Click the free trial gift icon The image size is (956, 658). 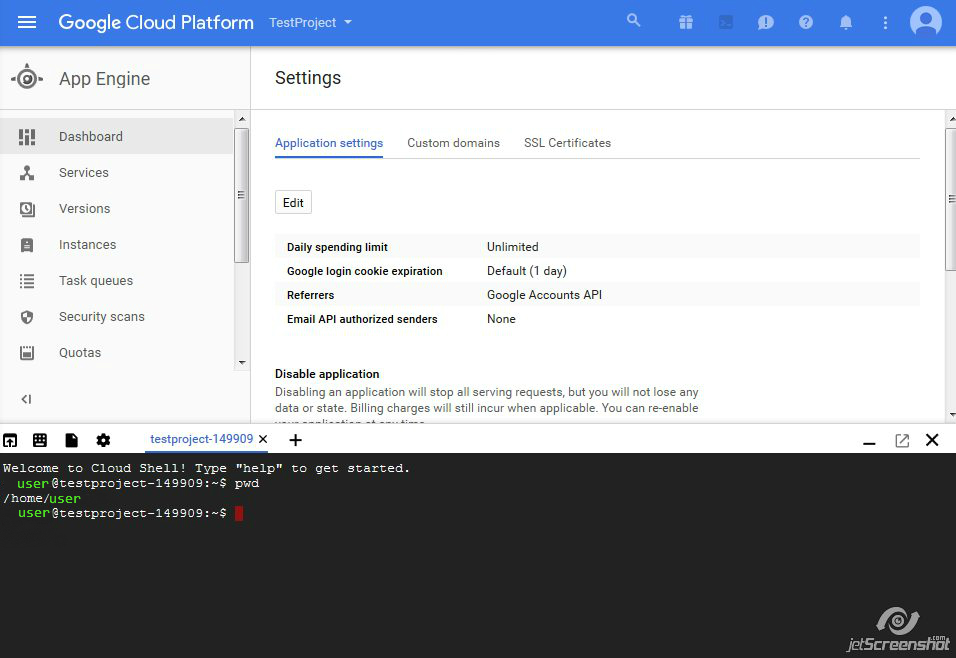click(x=686, y=21)
